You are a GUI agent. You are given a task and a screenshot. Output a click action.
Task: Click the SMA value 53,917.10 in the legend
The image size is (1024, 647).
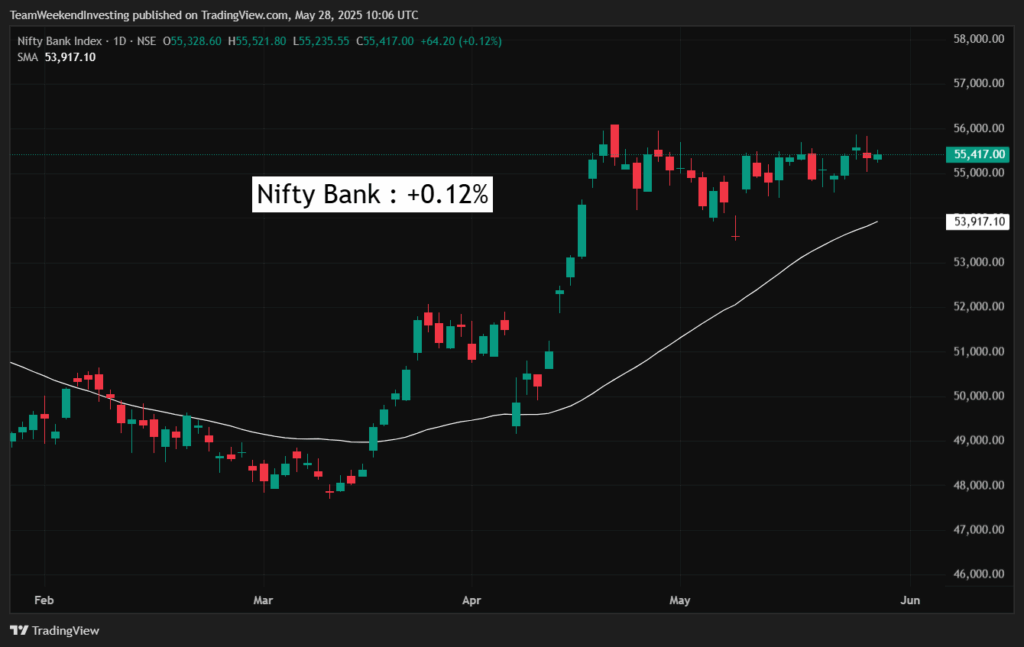pos(70,57)
